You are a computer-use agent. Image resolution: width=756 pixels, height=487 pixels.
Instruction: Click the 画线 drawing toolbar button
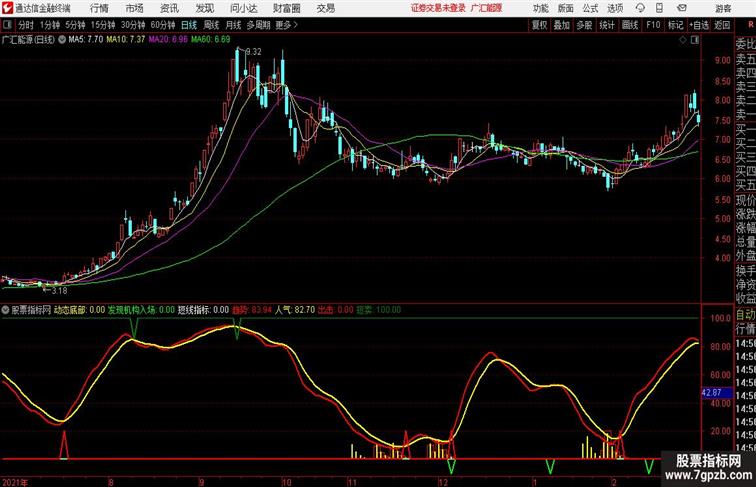click(x=630, y=25)
